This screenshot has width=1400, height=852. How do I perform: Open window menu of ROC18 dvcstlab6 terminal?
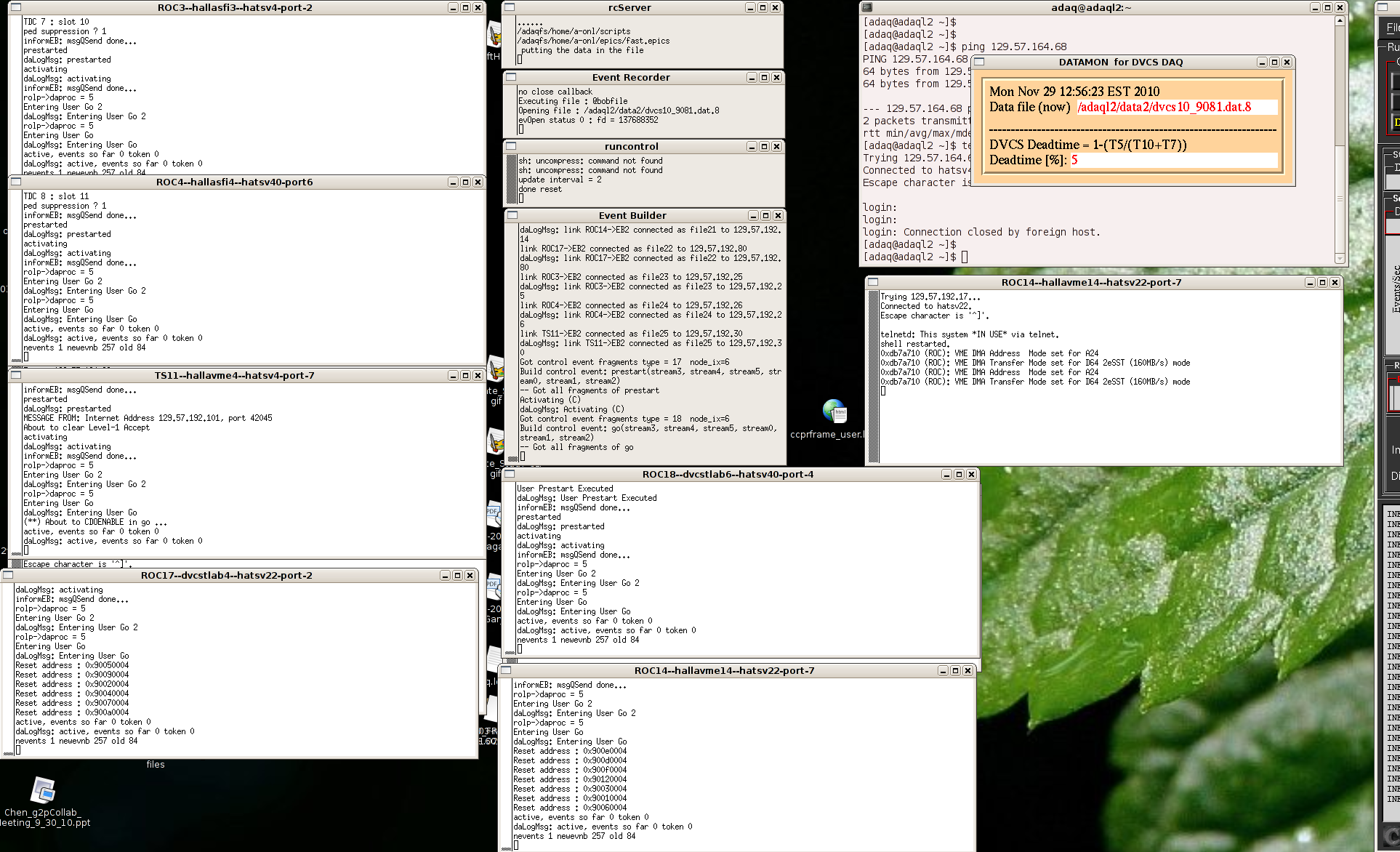point(510,474)
